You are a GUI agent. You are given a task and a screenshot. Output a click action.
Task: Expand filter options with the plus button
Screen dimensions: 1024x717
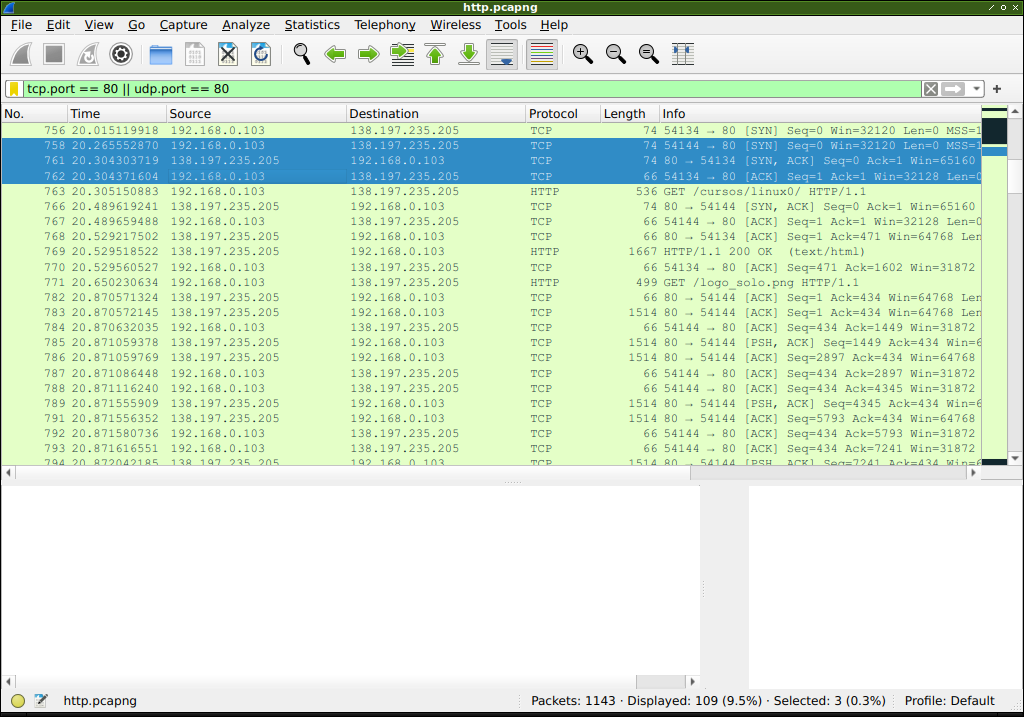[x=996, y=89]
